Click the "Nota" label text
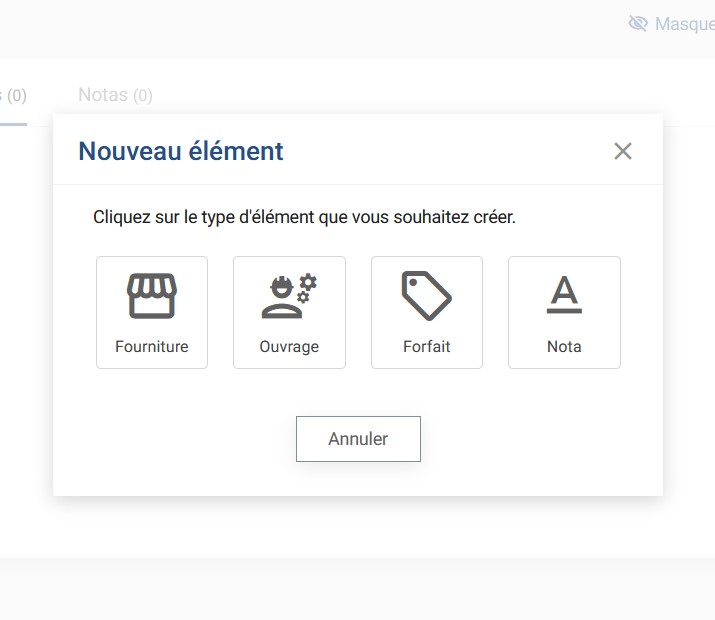The width and height of the screenshot is (715, 620). [x=564, y=347]
